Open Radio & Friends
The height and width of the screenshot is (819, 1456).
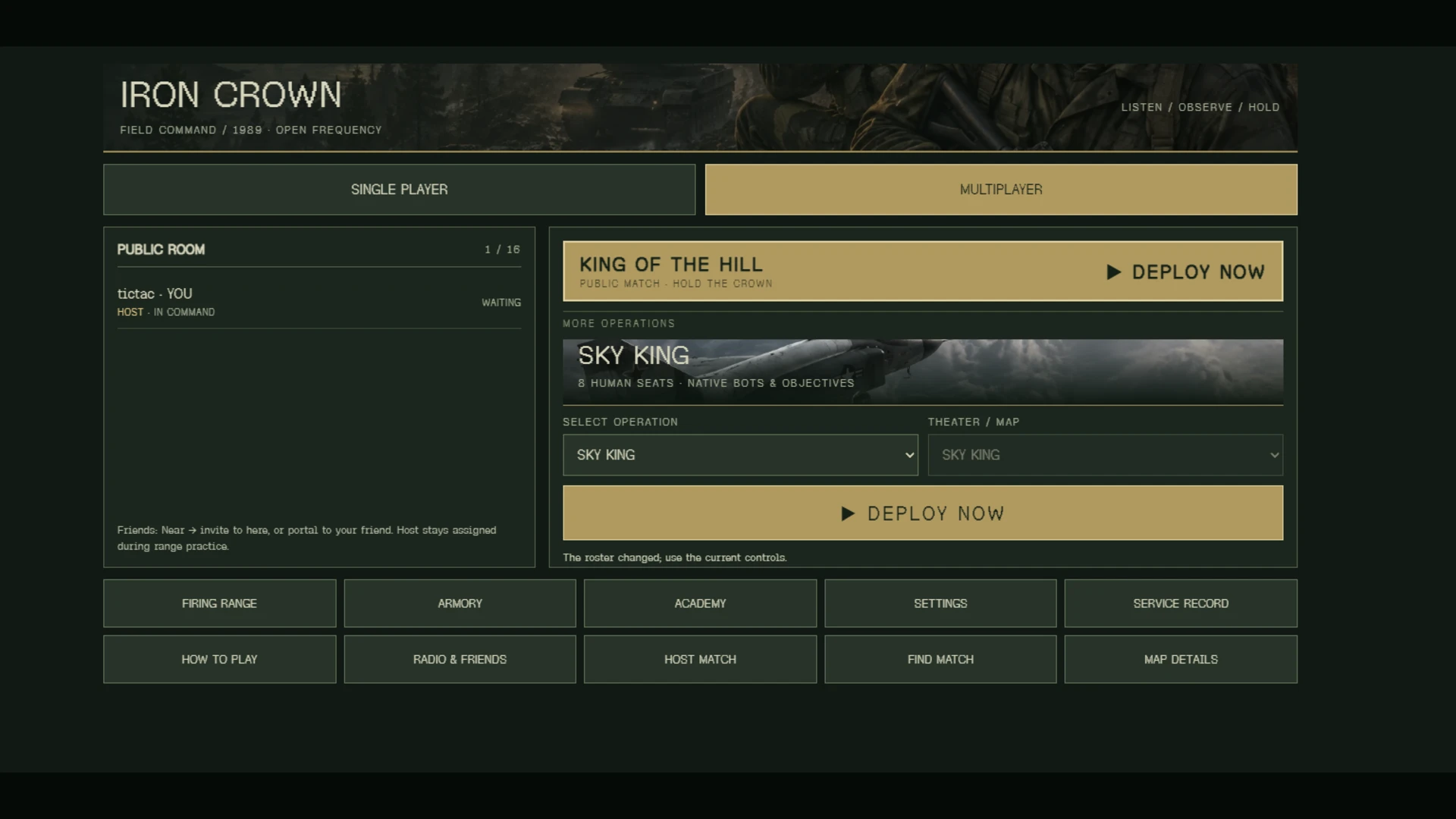460,660
